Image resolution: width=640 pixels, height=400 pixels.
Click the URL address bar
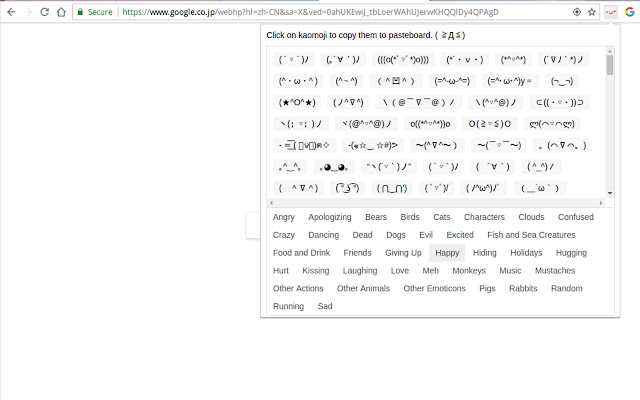[340, 12]
